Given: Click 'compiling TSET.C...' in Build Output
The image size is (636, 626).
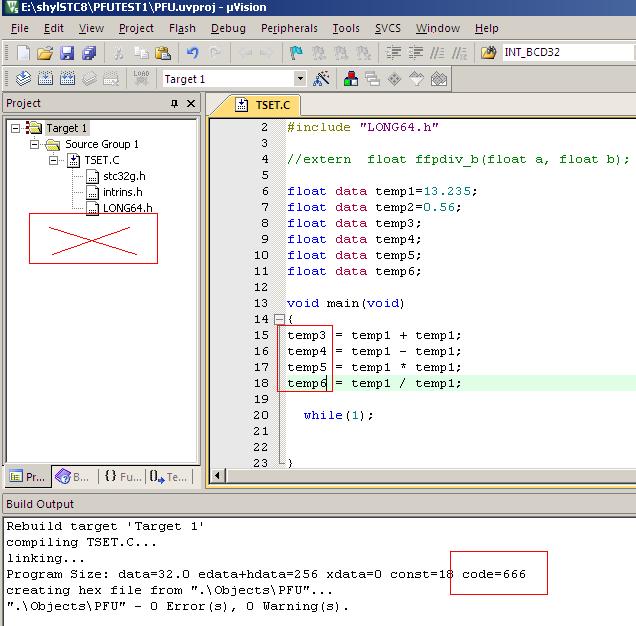Looking at the screenshot, I should coord(82,542).
